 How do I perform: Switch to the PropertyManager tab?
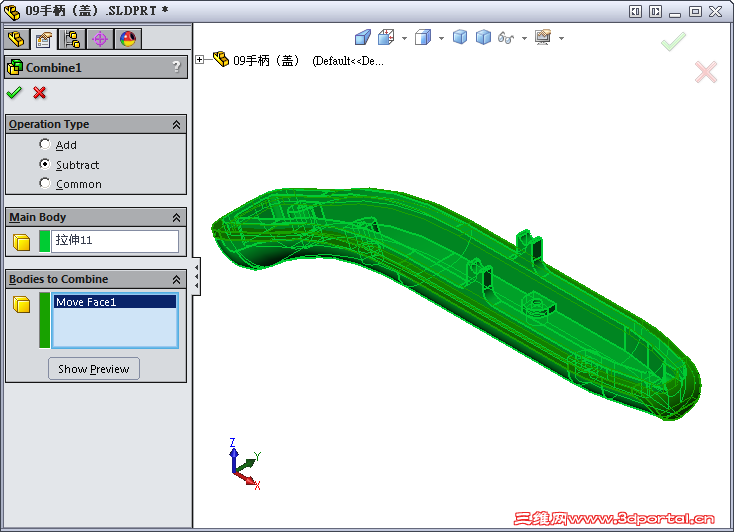point(43,39)
